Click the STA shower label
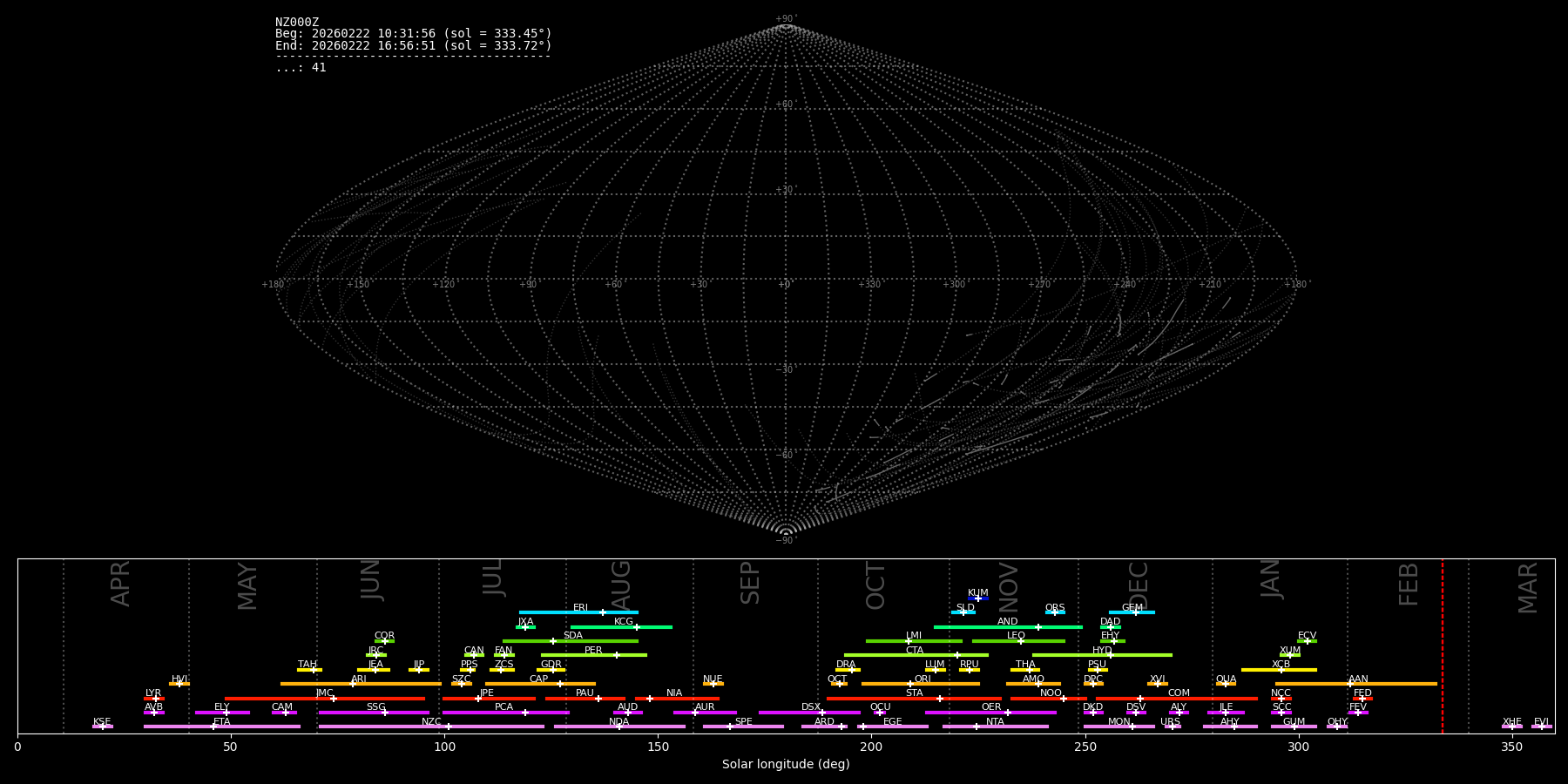The height and width of the screenshot is (784, 1568). (914, 693)
